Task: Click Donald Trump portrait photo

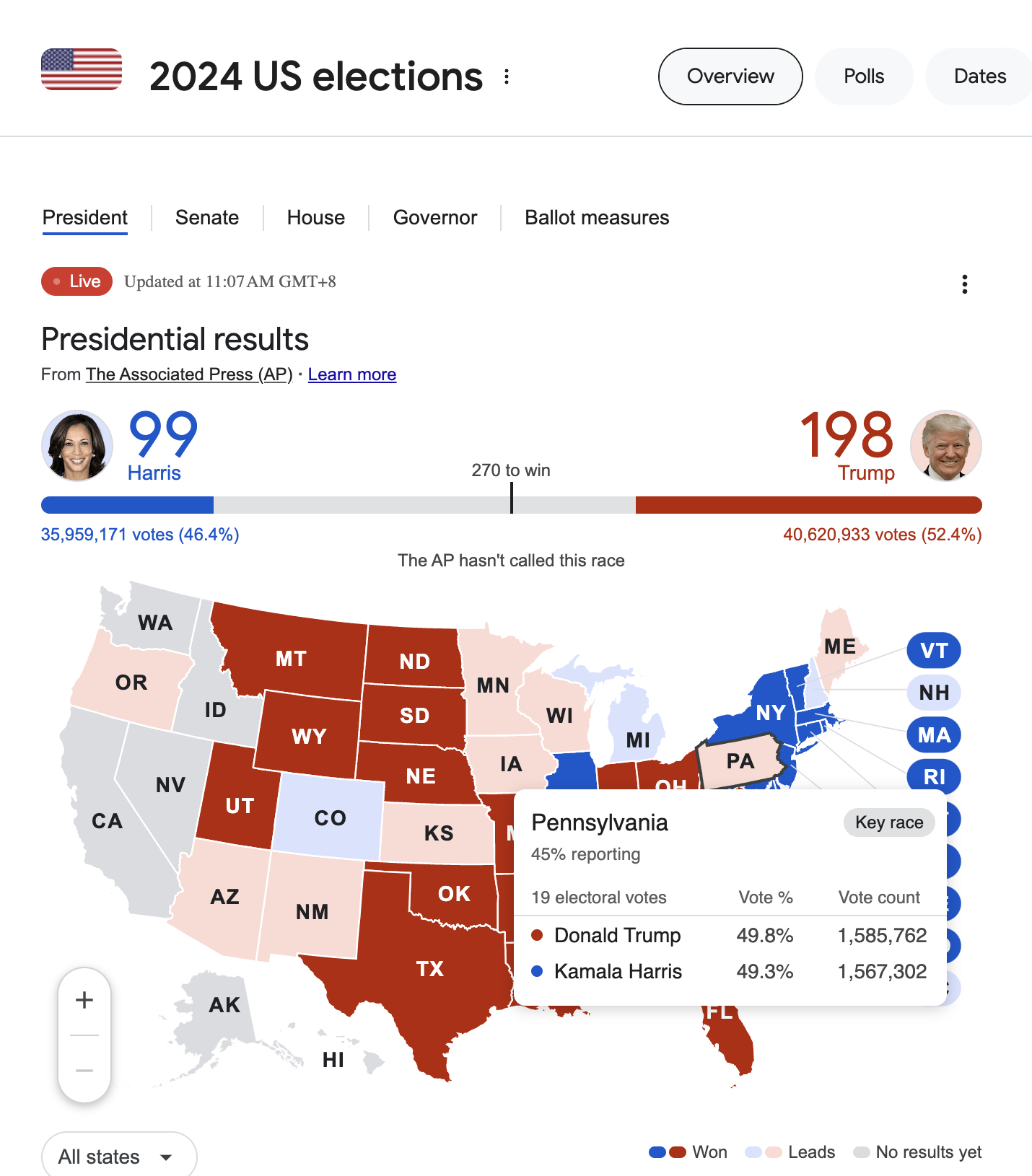Action: (946, 446)
